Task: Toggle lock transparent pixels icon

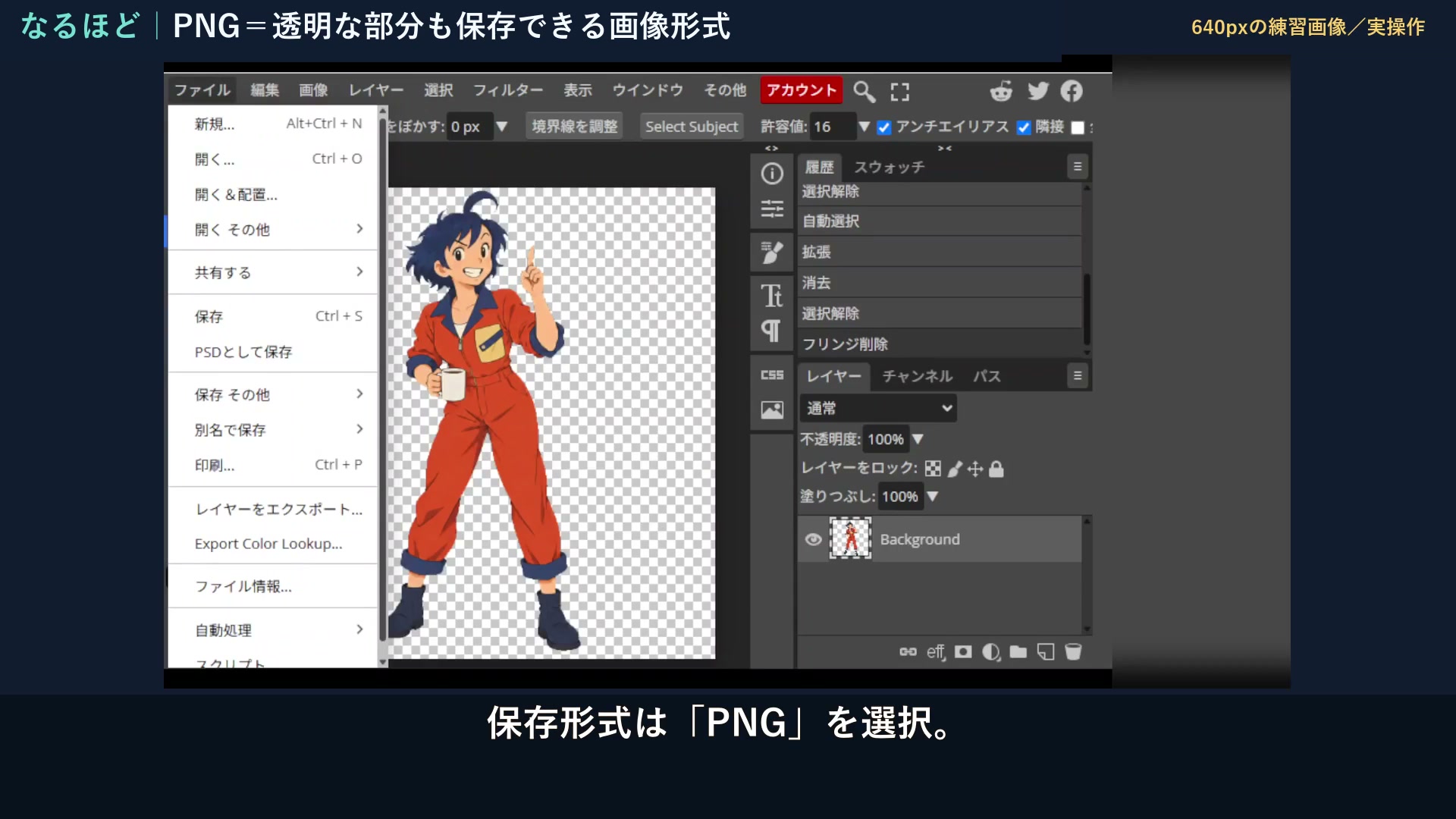Action: pos(933,469)
